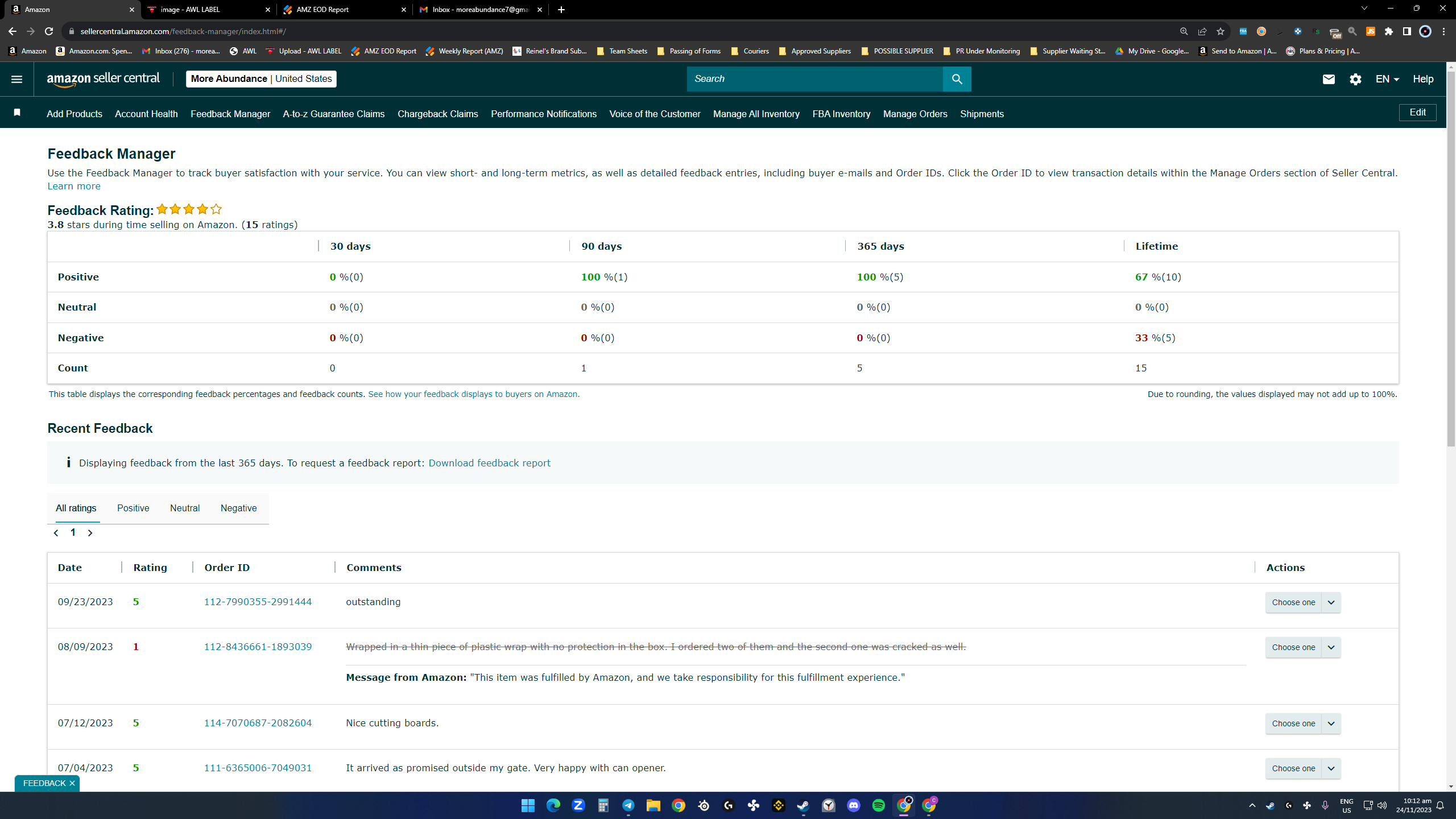Bookmark this page with star icon
The image size is (1456, 819).
tap(1221, 31)
